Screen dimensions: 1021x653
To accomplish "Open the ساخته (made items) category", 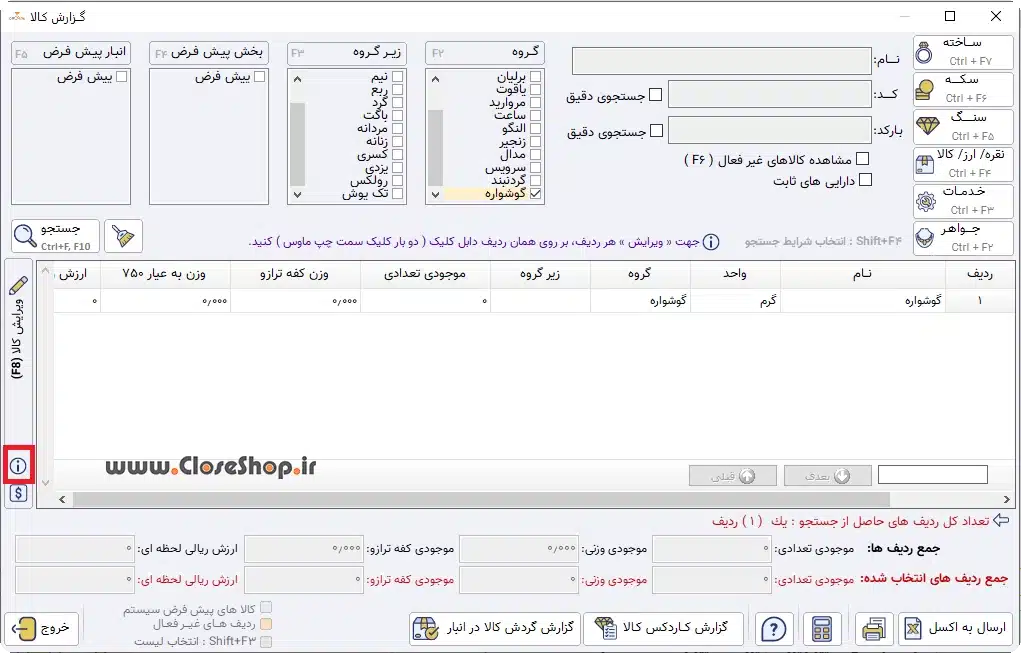I will click(963, 51).
